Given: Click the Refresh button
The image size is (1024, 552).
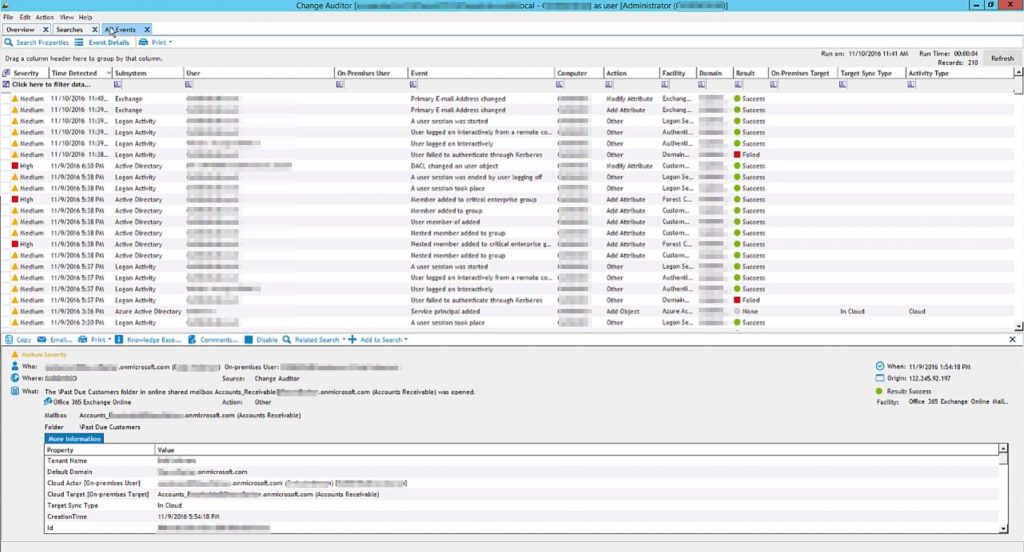Looking at the screenshot, I should tap(1001, 59).
